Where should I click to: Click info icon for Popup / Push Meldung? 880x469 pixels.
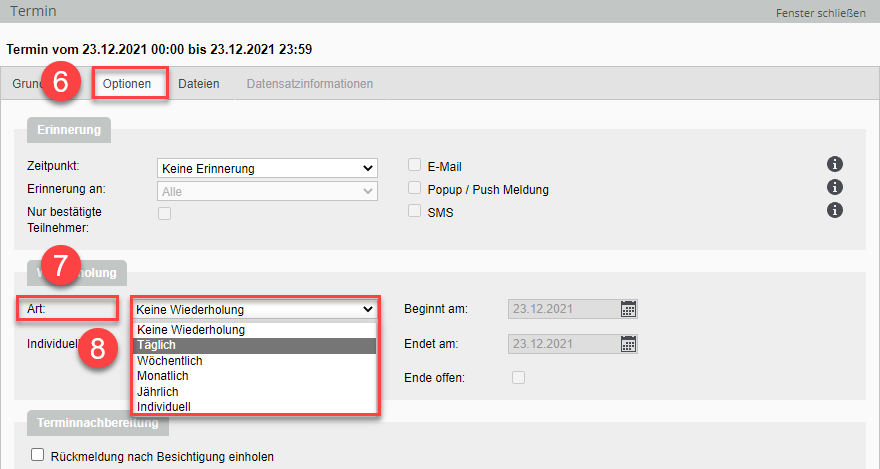[835, 188]
